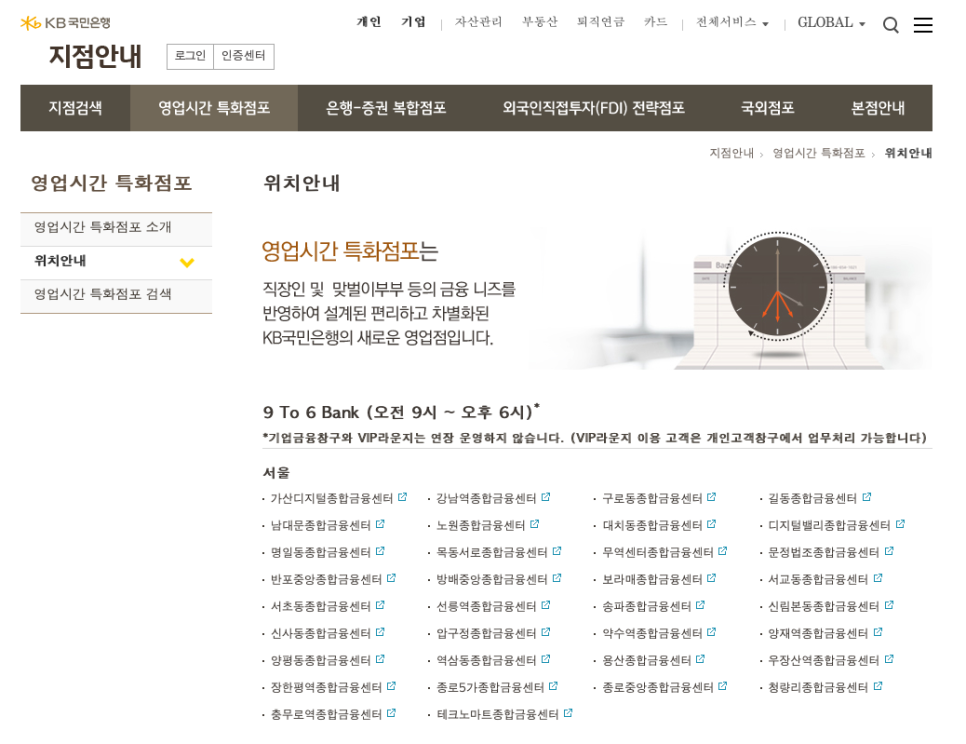Click the 지점안내 page title

95,57
